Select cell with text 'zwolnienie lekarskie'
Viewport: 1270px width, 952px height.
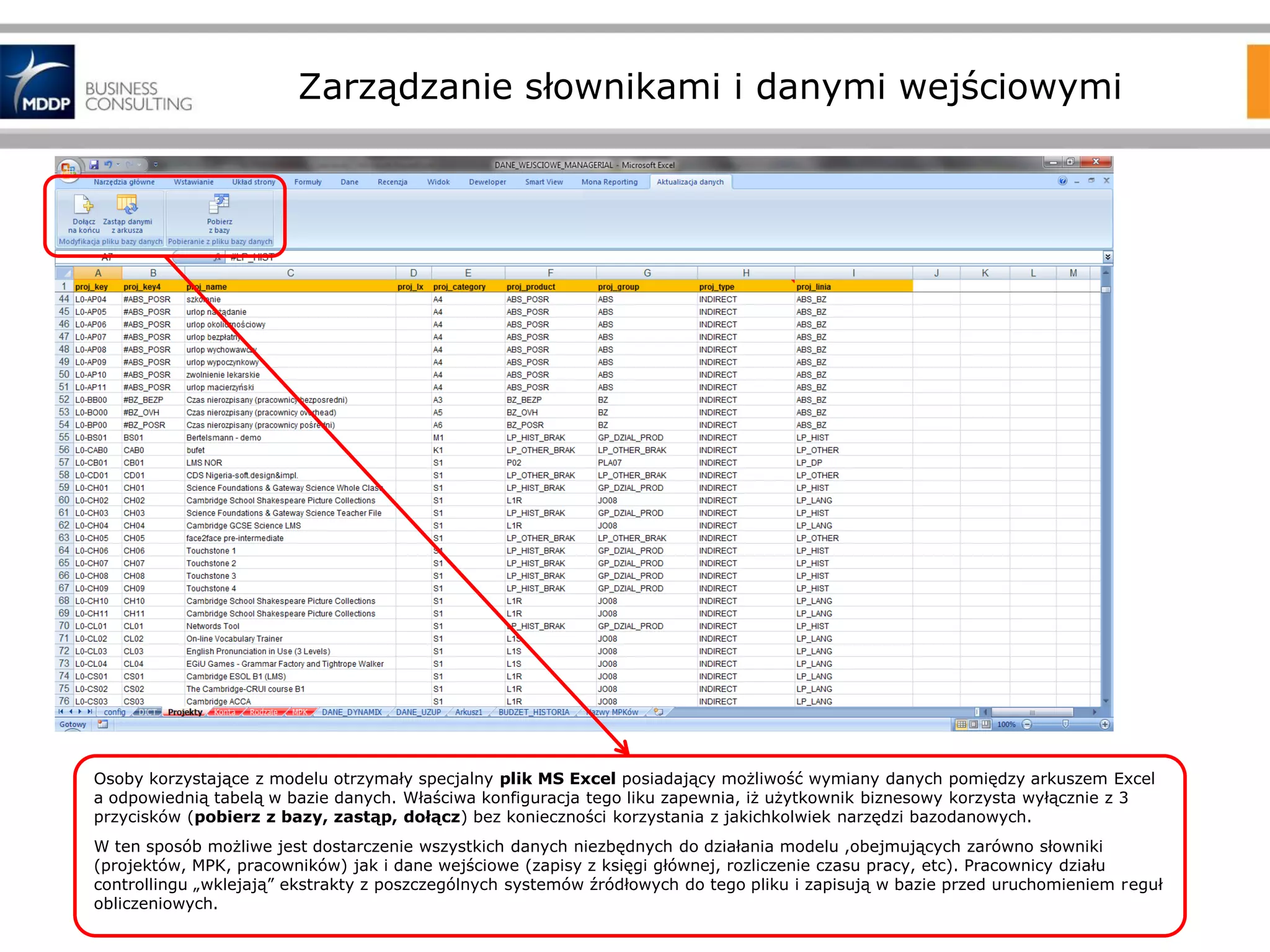tap(290, 375)
